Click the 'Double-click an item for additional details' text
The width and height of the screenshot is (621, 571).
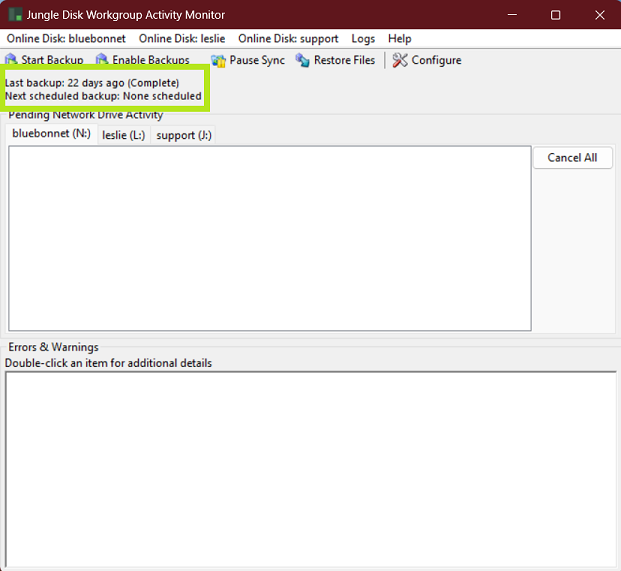pos(108,363)
